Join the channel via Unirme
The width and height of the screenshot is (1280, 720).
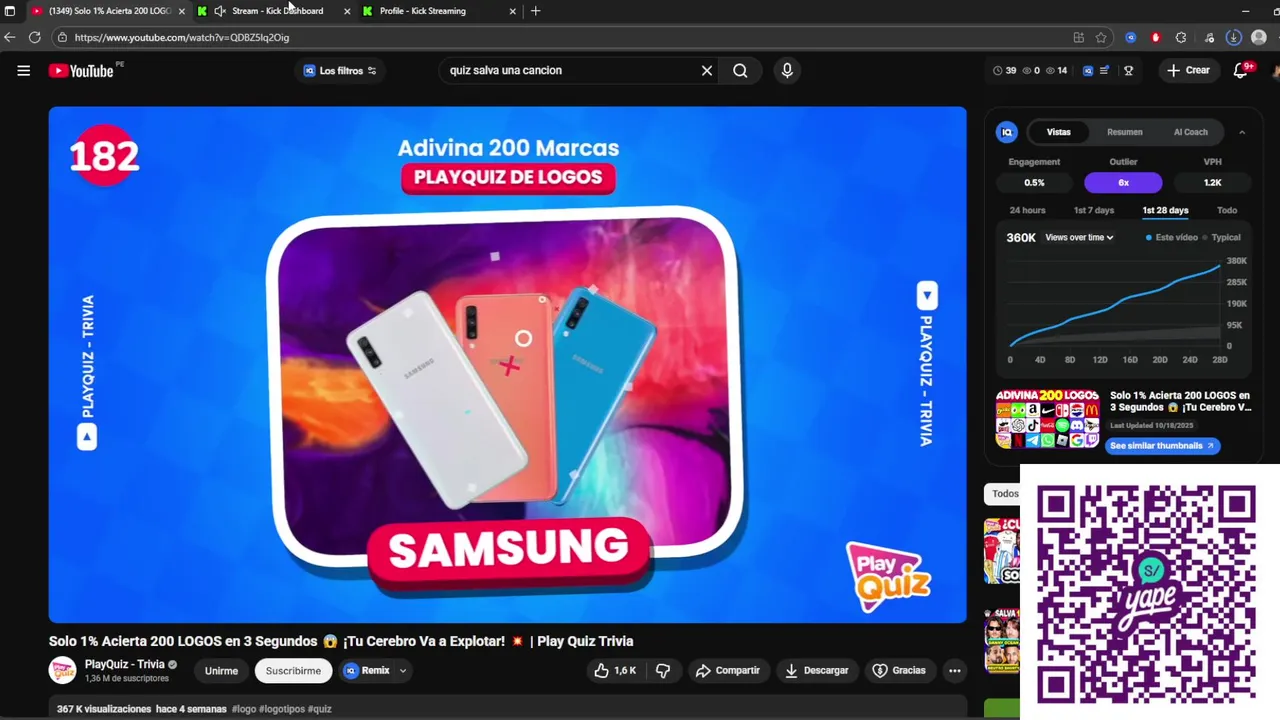[221, 671]
